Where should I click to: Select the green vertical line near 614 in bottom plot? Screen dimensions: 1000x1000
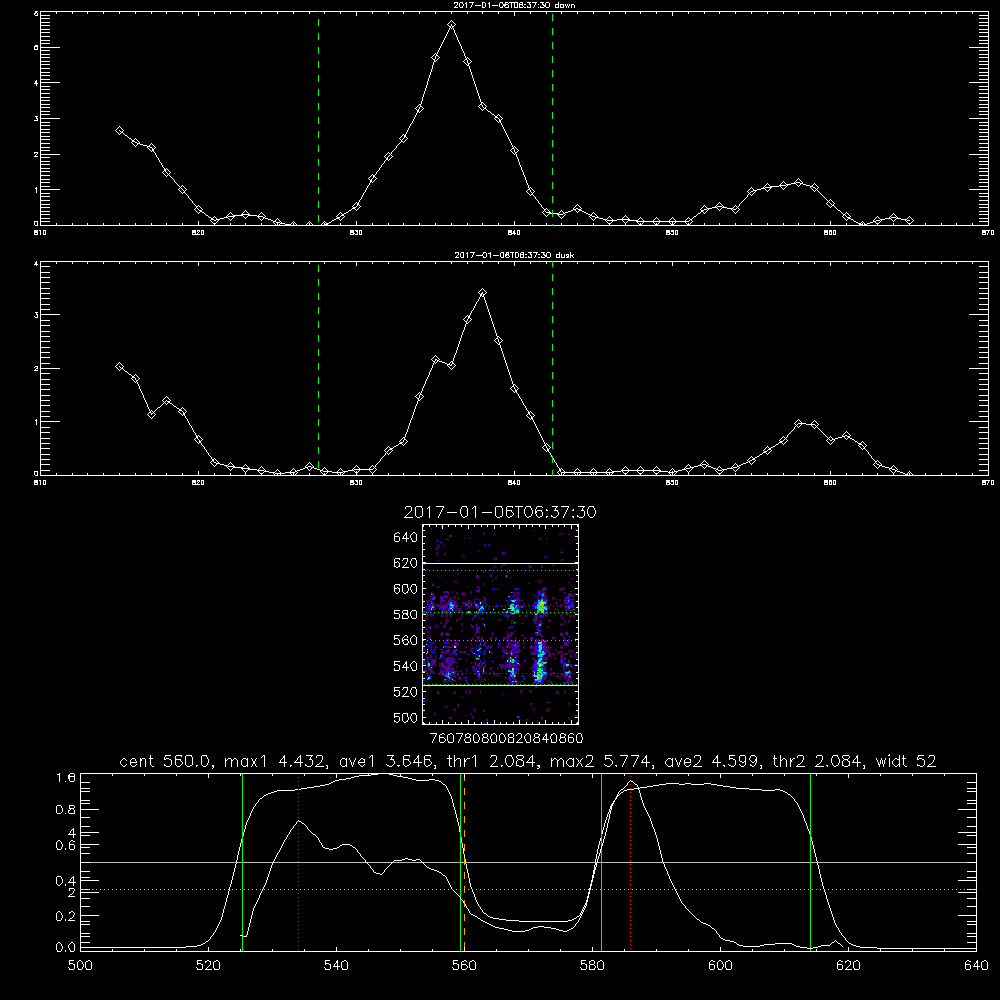click(x=811, y=862)
